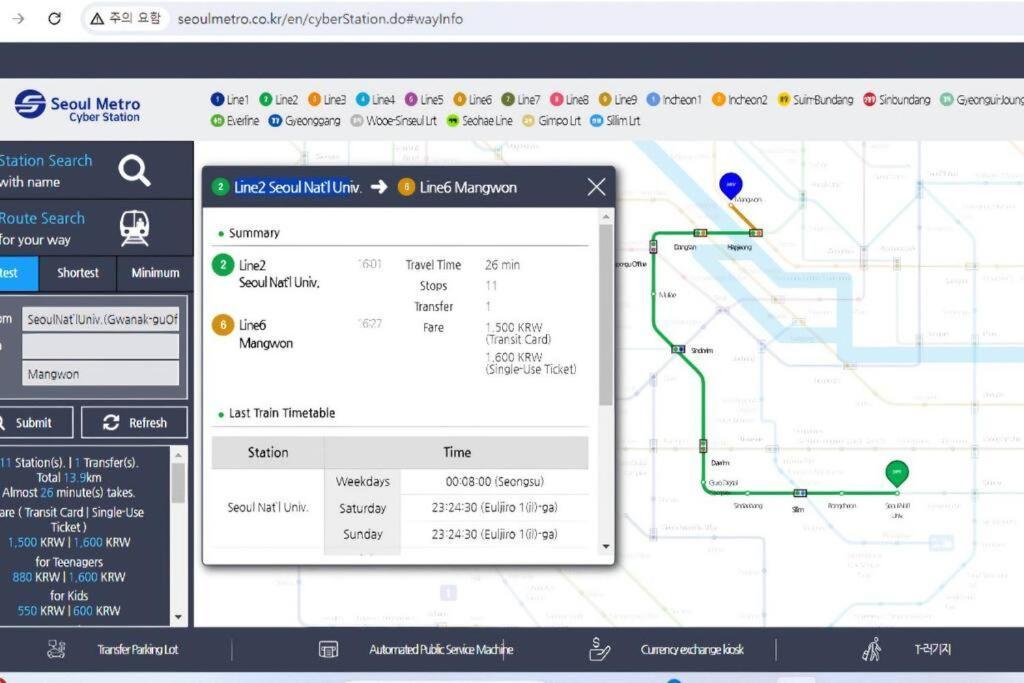
Task: Click the Automated Public Service Machine icon
Action: [328, 649]
